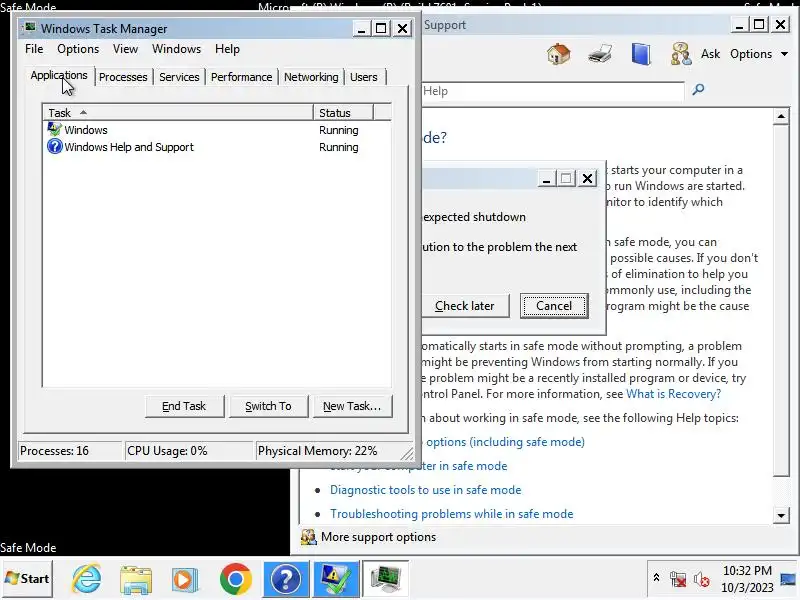The height and width of the screenshot is (600, 800).
Task: Select the Windows Help and Support task
Action: click(217, 147)
